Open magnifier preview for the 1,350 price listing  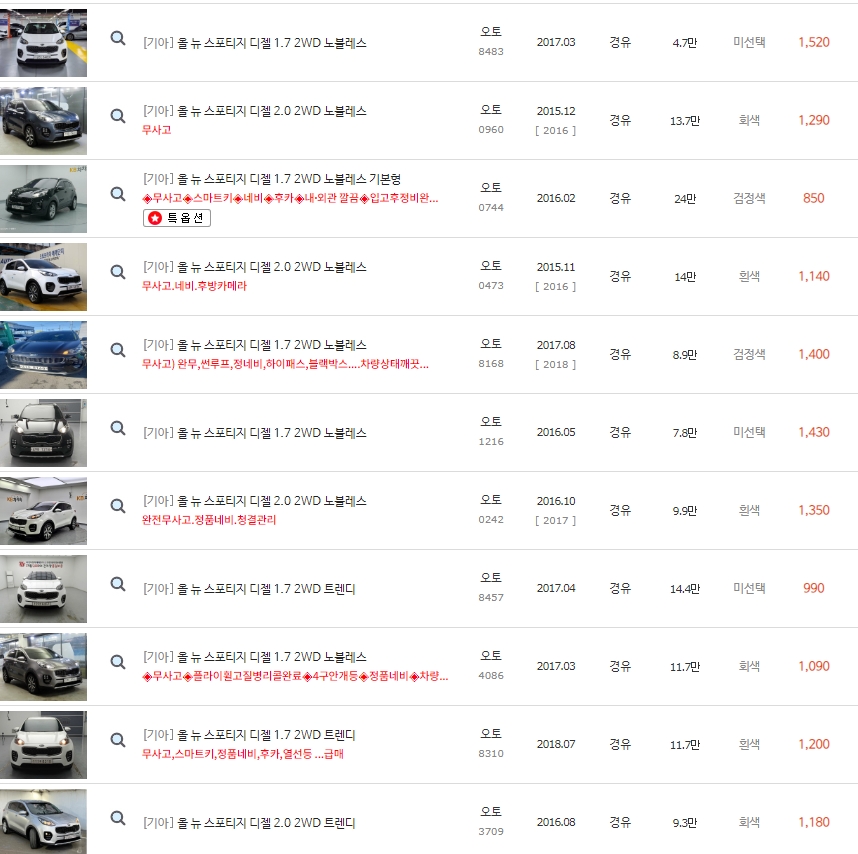pyautogui.click(x=118, y=506)
